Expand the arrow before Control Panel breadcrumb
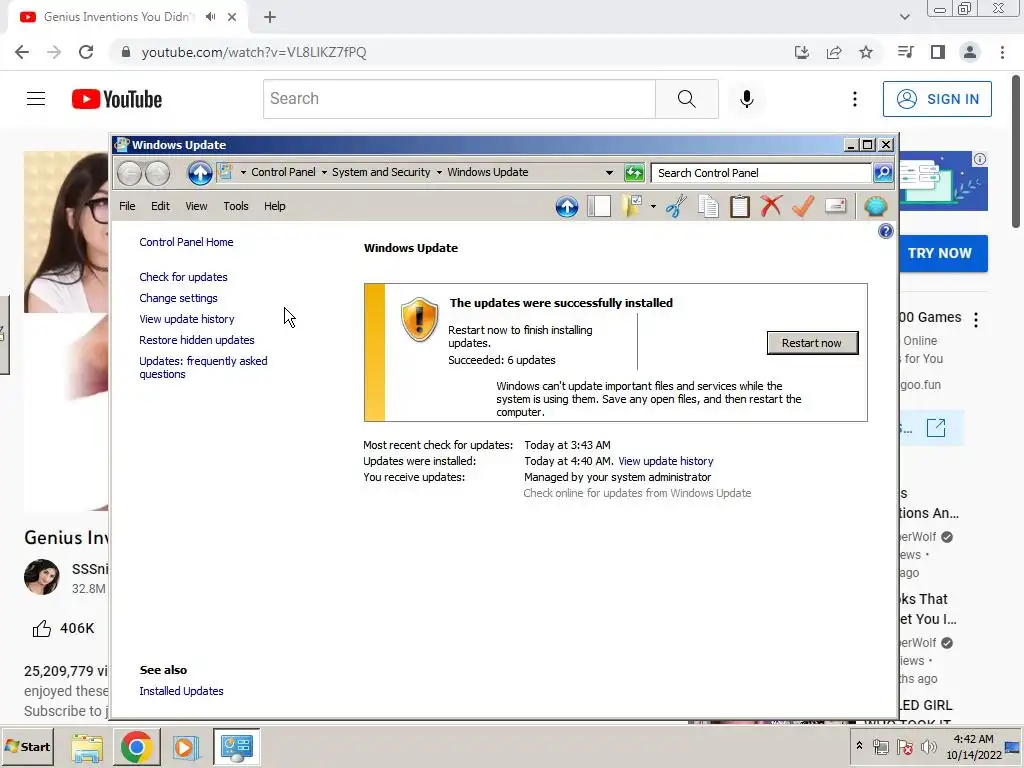The height and width of the screenshot is (768, 1024). pyautogui.click(x=244, y=173)
